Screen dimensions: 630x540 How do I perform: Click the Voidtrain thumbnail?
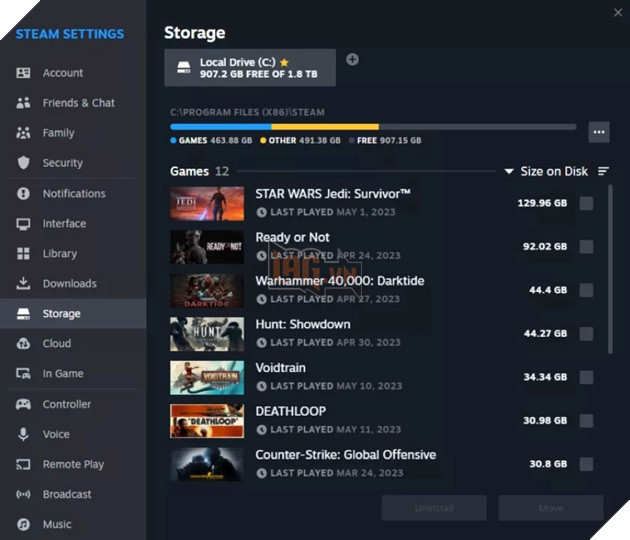(x=207, y=377)
